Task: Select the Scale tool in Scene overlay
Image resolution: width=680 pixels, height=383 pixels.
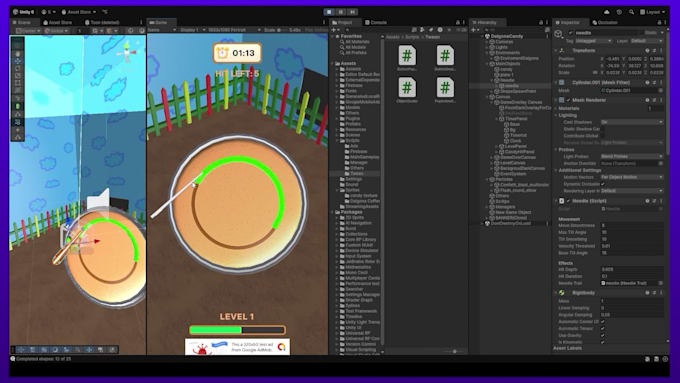Action: pyautogui.click(x=17, y=75)
